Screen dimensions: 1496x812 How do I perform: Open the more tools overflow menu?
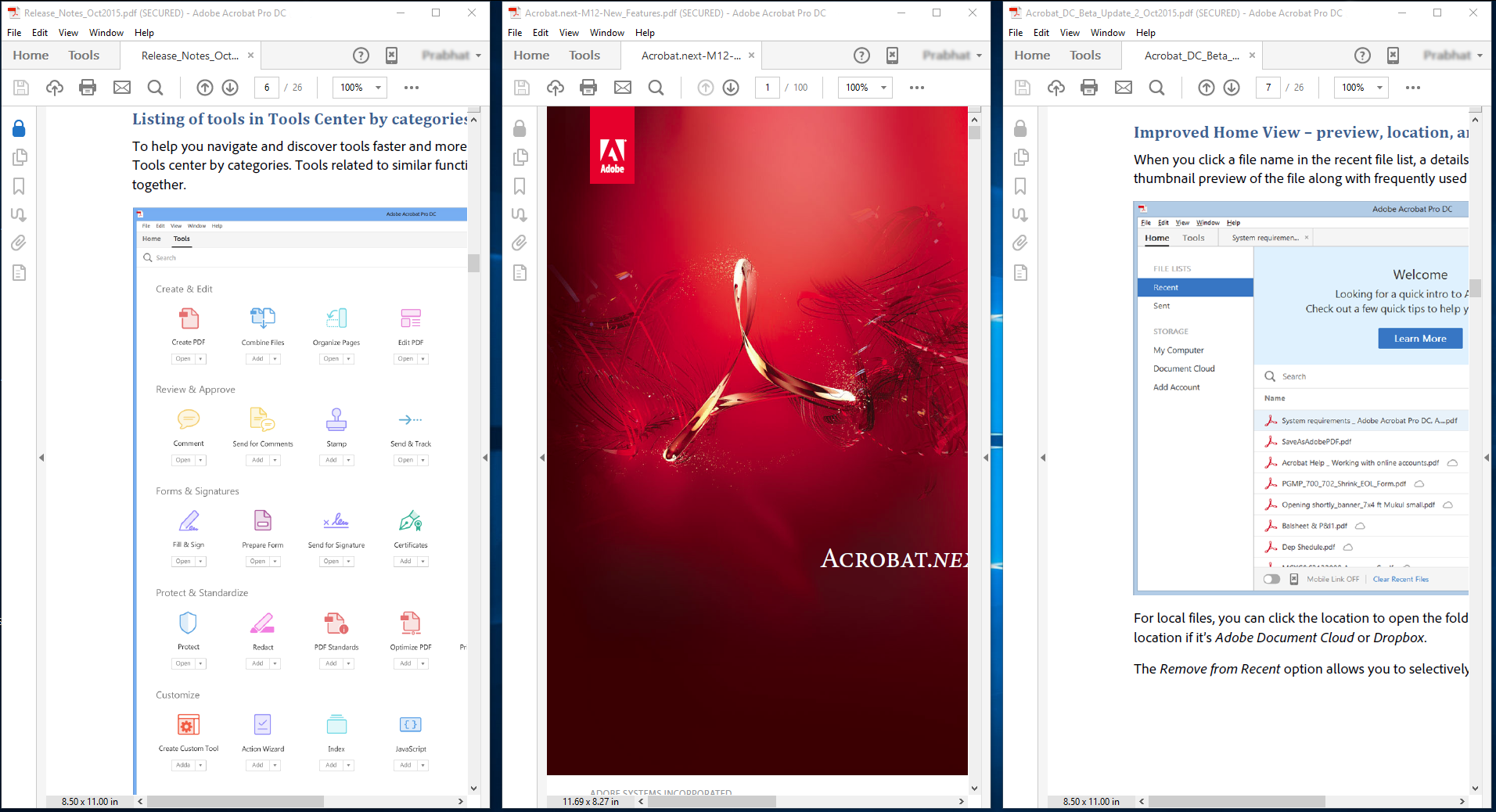click(x=411, y=88)
